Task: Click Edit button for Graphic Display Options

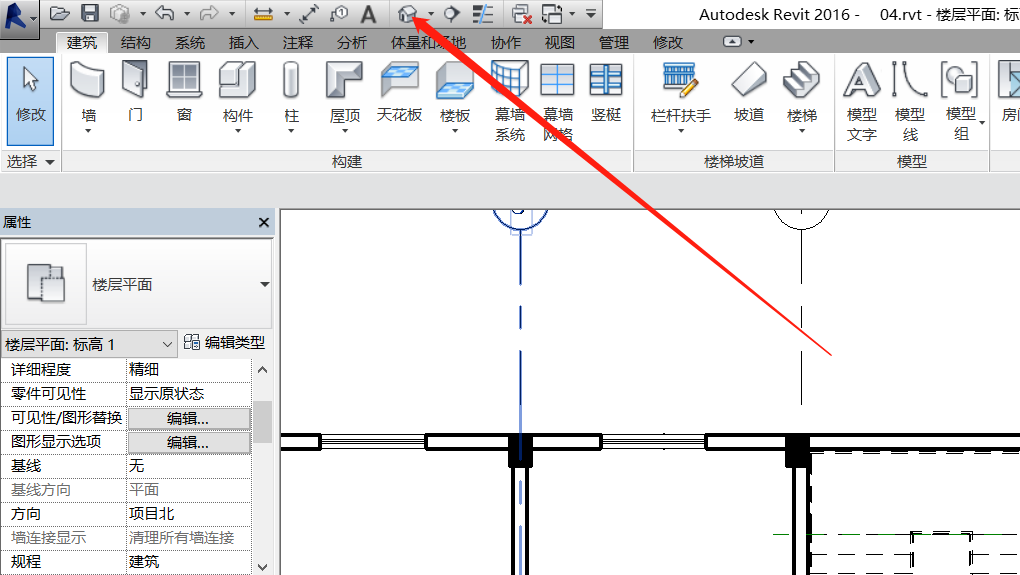Action: [x=188, y=442]
